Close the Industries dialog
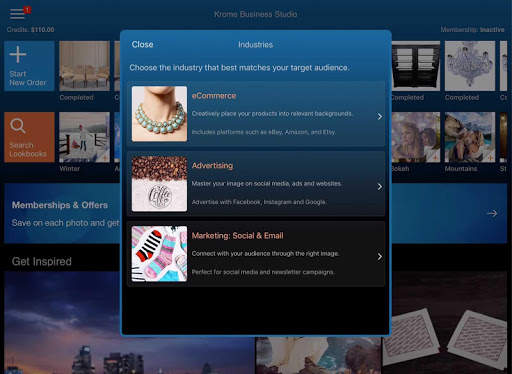512x374 pixels. 142,44
